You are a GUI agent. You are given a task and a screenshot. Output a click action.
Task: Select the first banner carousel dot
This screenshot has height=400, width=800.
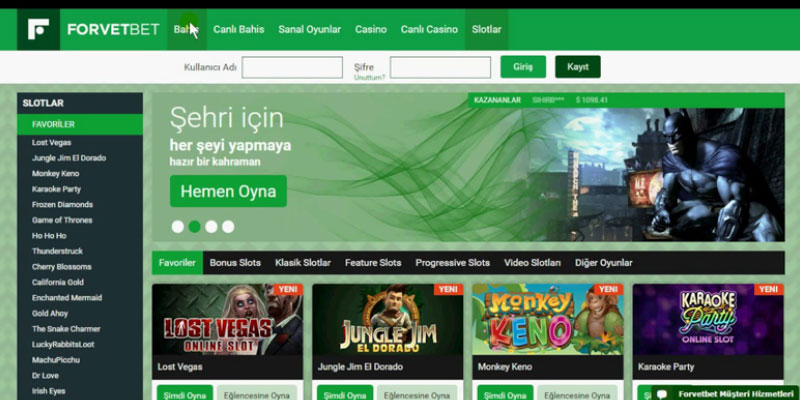point(178,227)
